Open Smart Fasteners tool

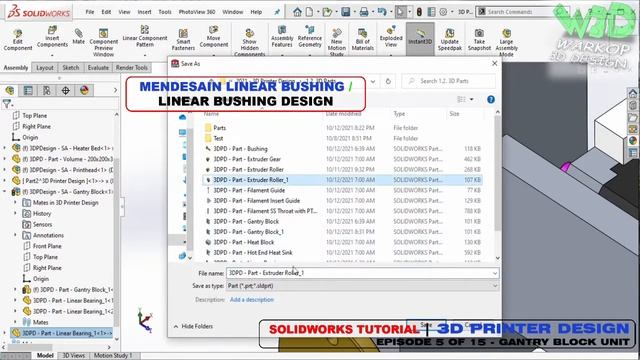pyautogui.click(x=183, y=40)
